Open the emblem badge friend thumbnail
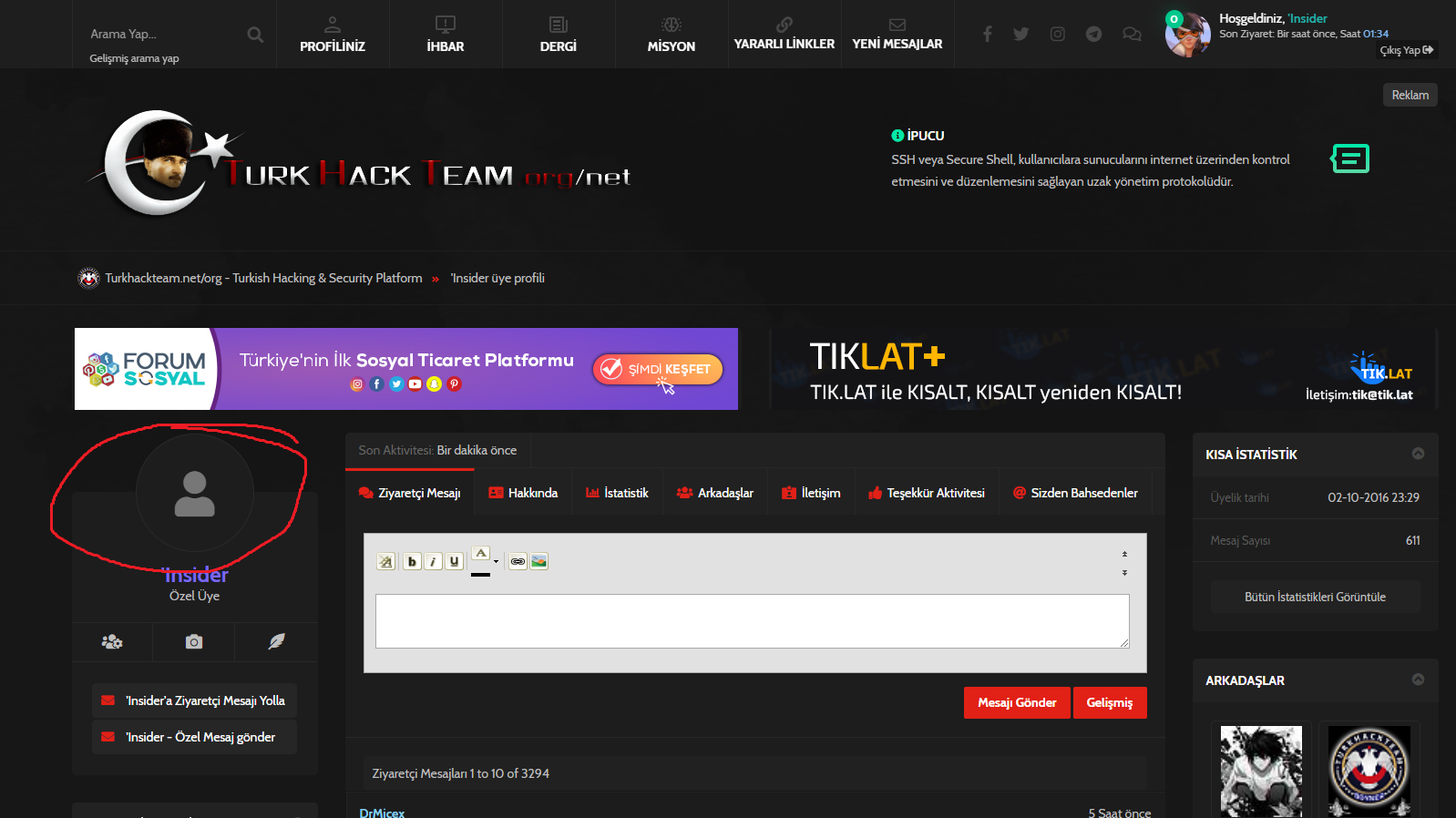 coord(1369,772)
